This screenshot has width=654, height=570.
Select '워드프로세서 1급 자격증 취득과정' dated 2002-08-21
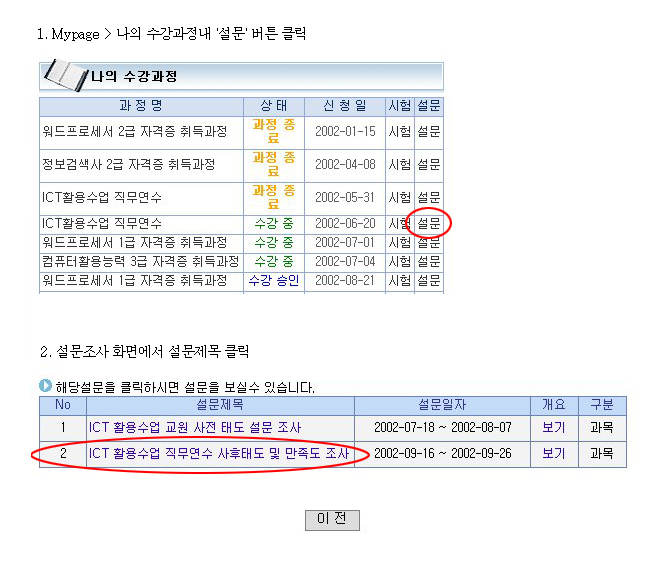click(135, 281)
